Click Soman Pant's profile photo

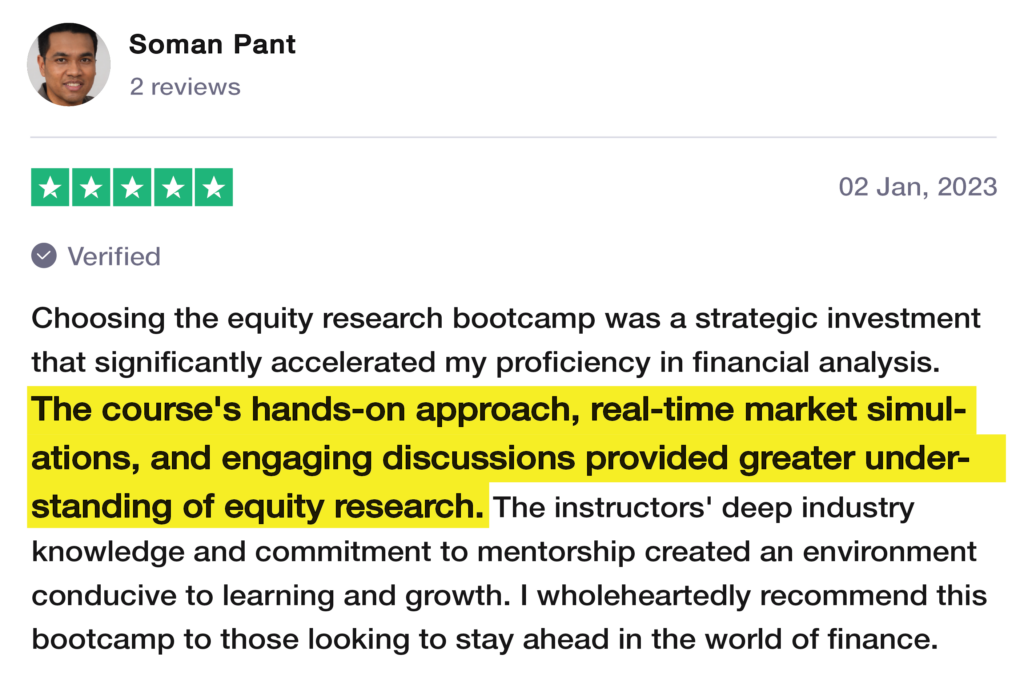pyautogui.click(x=69, y=64)
